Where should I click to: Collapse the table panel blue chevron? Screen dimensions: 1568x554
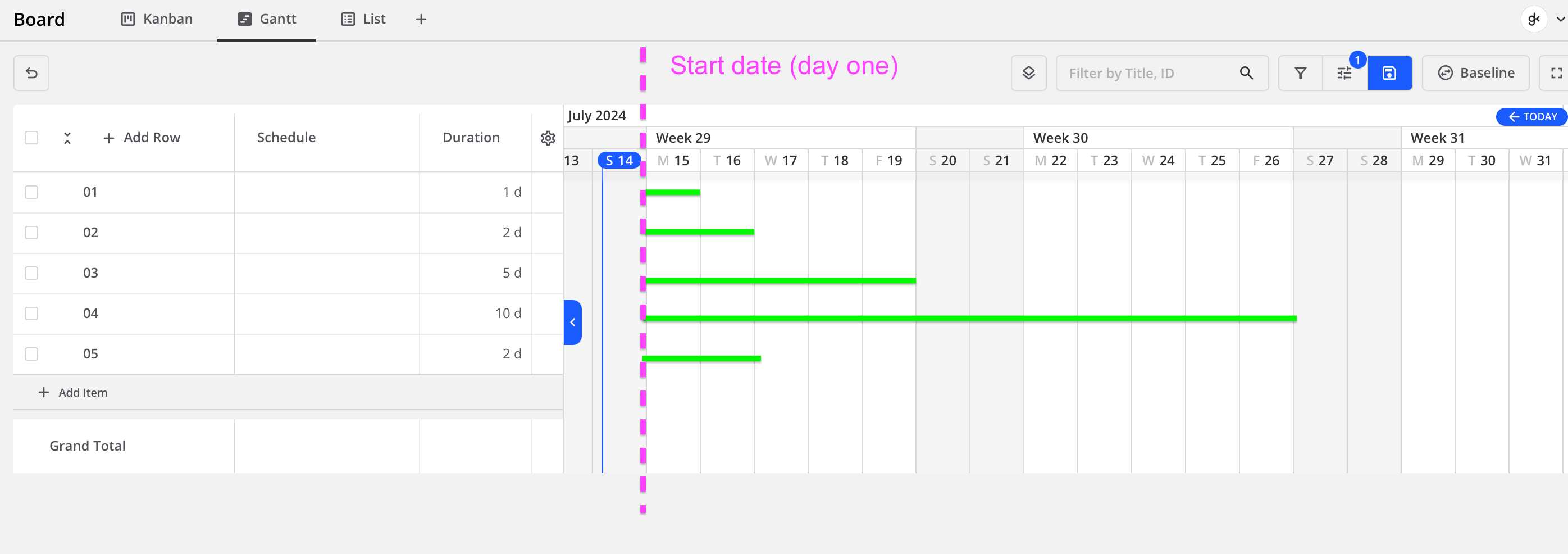(x=572, y=322)
